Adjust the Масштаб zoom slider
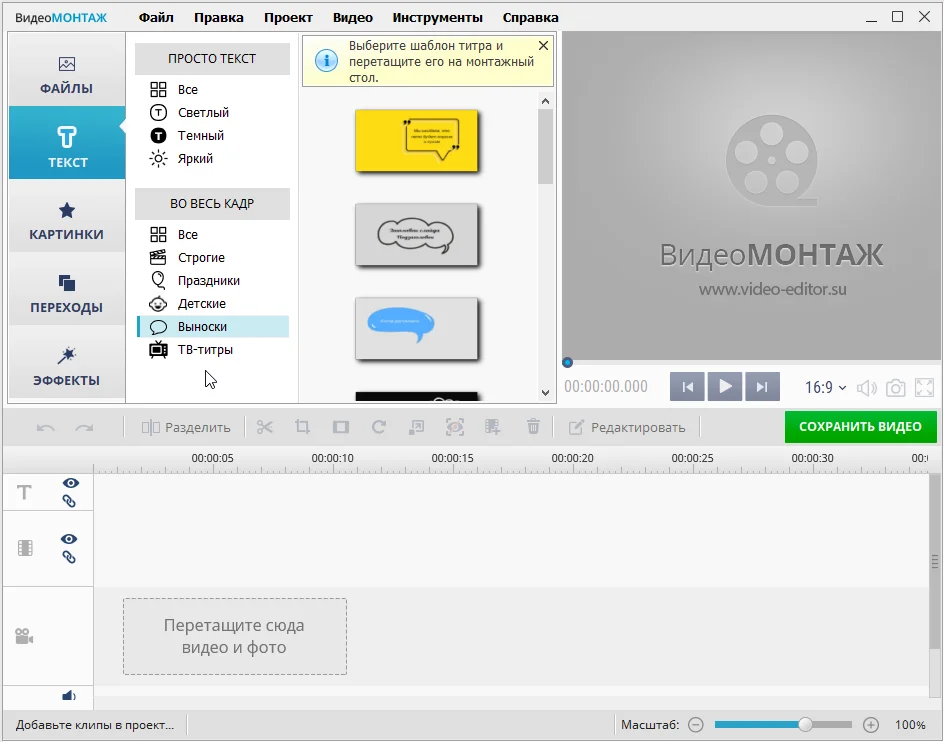The width and height of the screenshot is (944, 742). coord(805,724)
